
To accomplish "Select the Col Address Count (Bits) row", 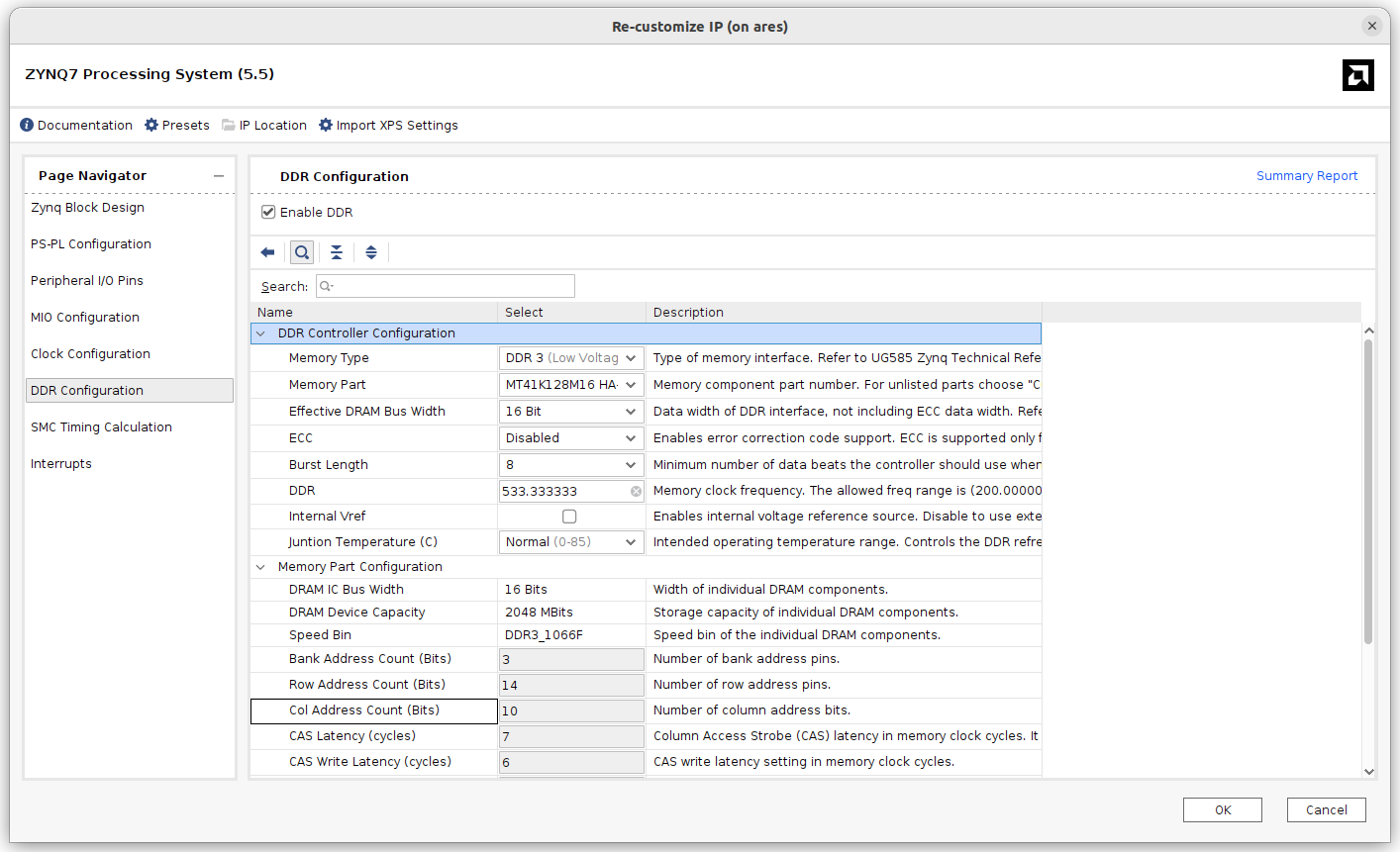I will coord(374,710).
